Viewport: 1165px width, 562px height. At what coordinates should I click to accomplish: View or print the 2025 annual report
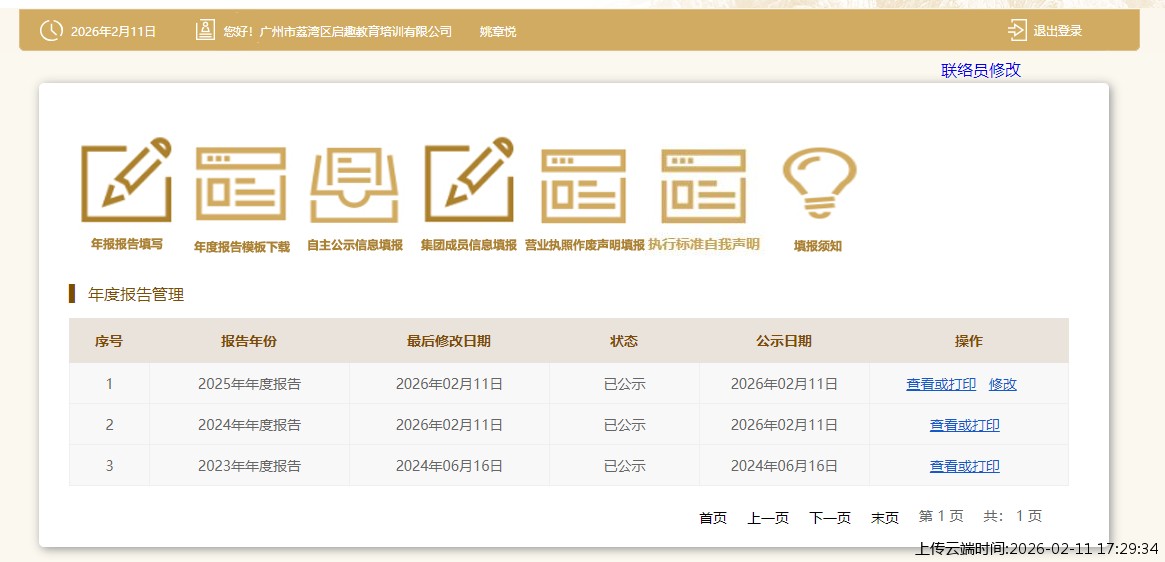[x=941, y=384]
